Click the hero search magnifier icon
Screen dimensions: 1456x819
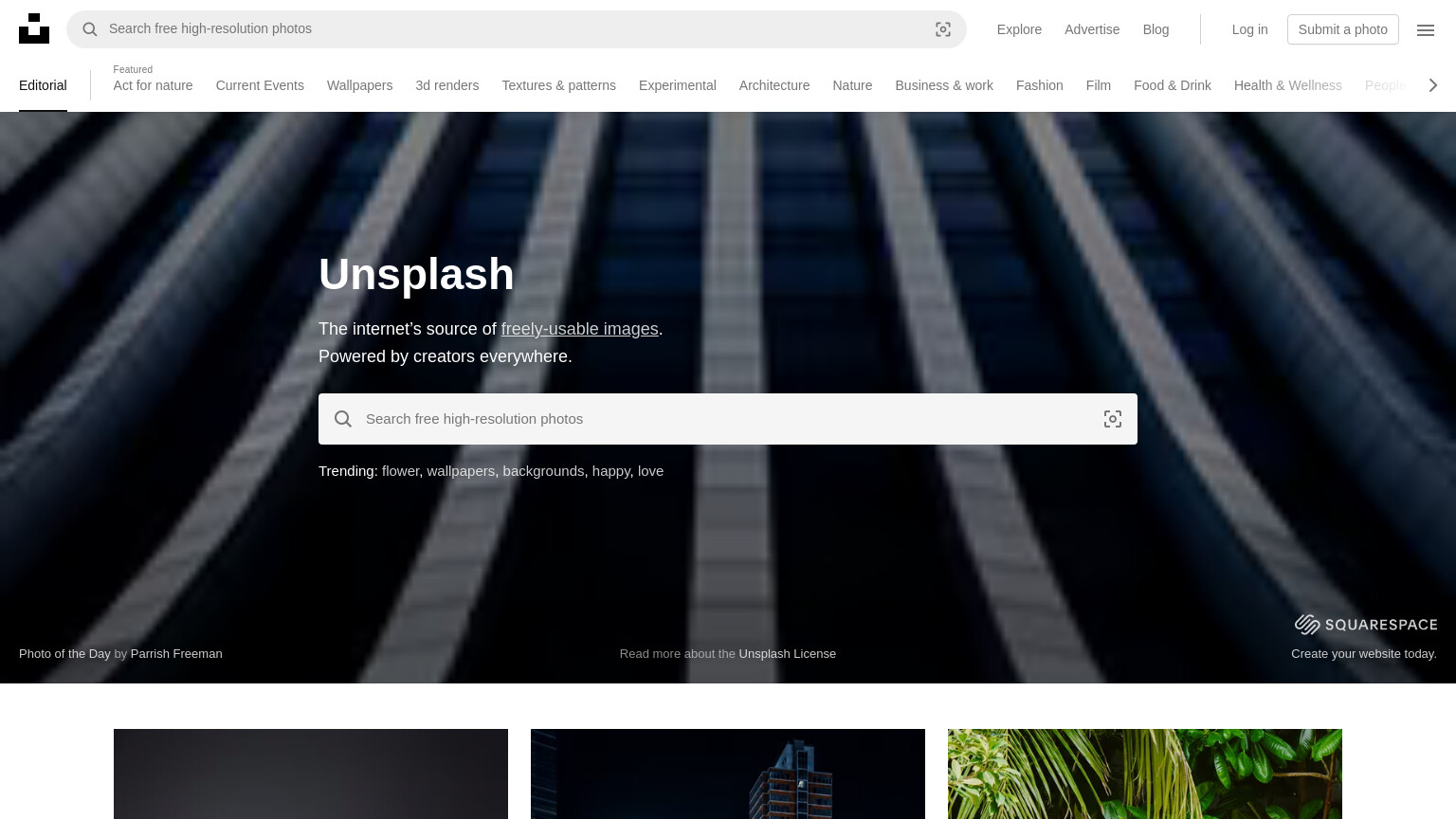(x=343, y=419)
